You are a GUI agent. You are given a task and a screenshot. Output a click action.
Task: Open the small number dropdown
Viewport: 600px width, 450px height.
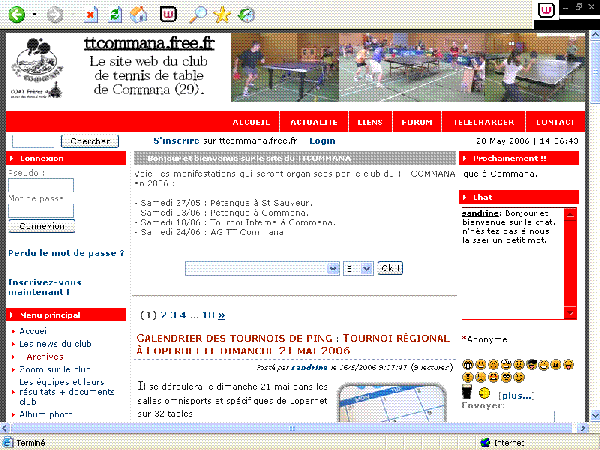coord(358,268)
